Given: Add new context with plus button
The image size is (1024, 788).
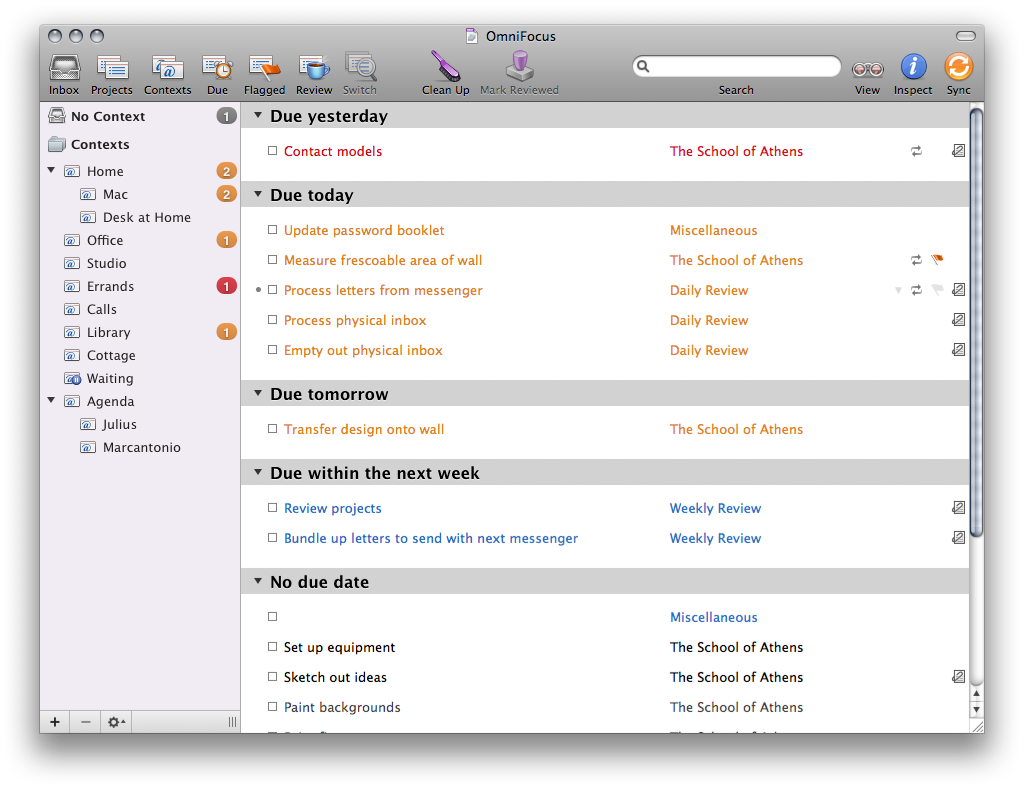Looking at the screenshot, I should click(55, 722).
